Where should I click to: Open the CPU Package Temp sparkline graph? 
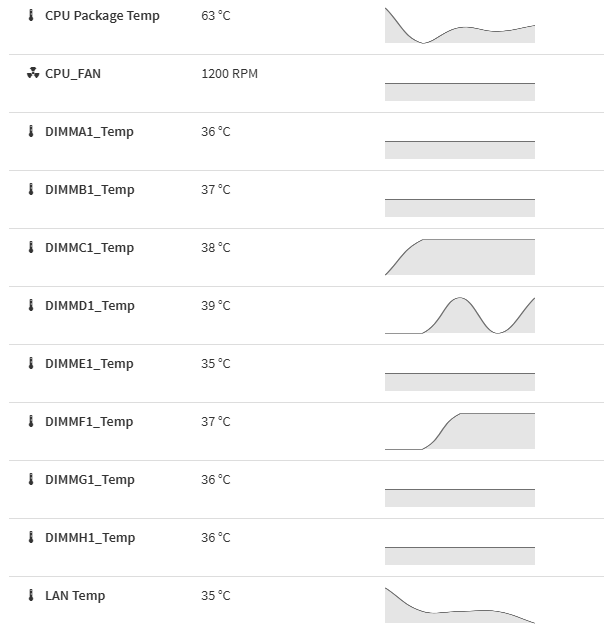tap(459, 25)
